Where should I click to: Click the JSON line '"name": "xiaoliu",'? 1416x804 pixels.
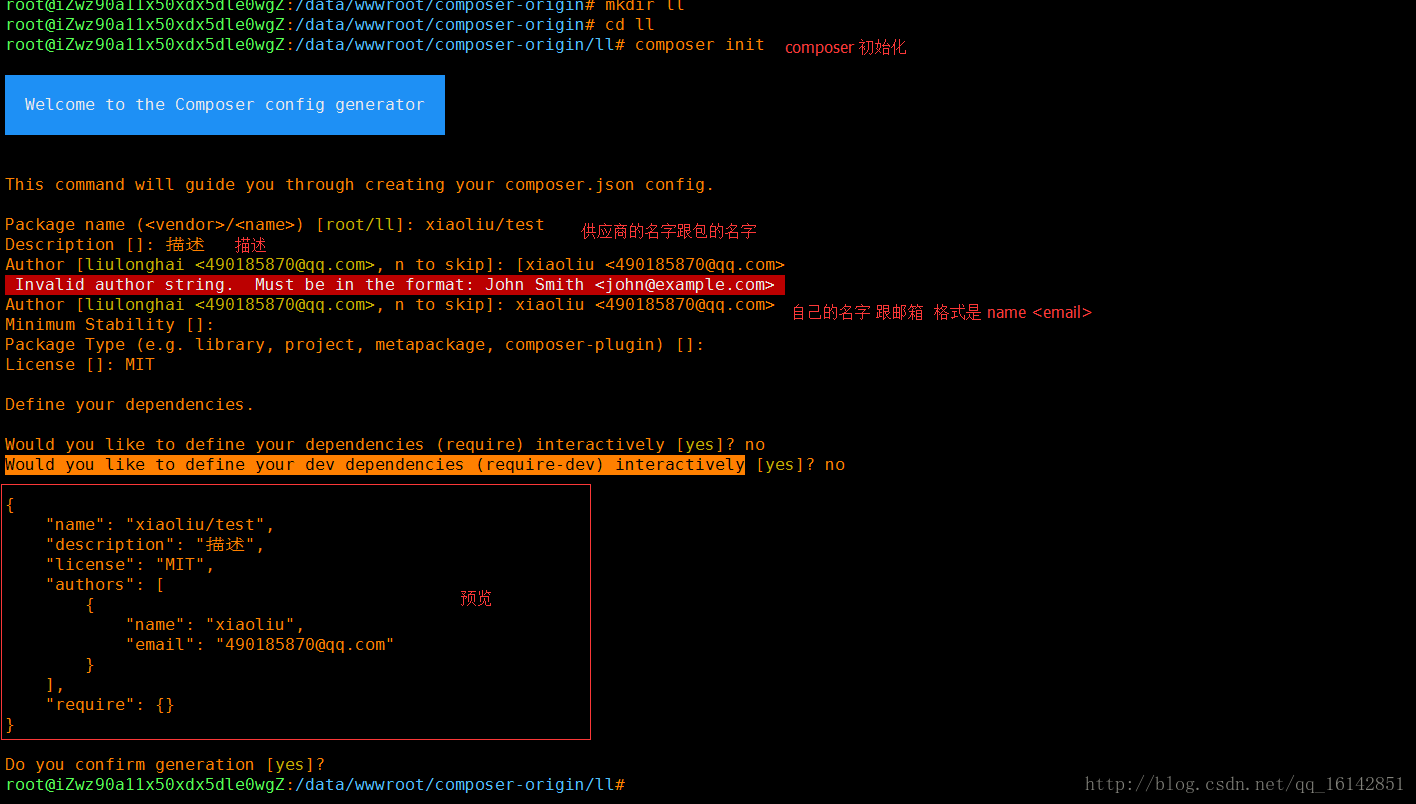click(x=215, y=625)
